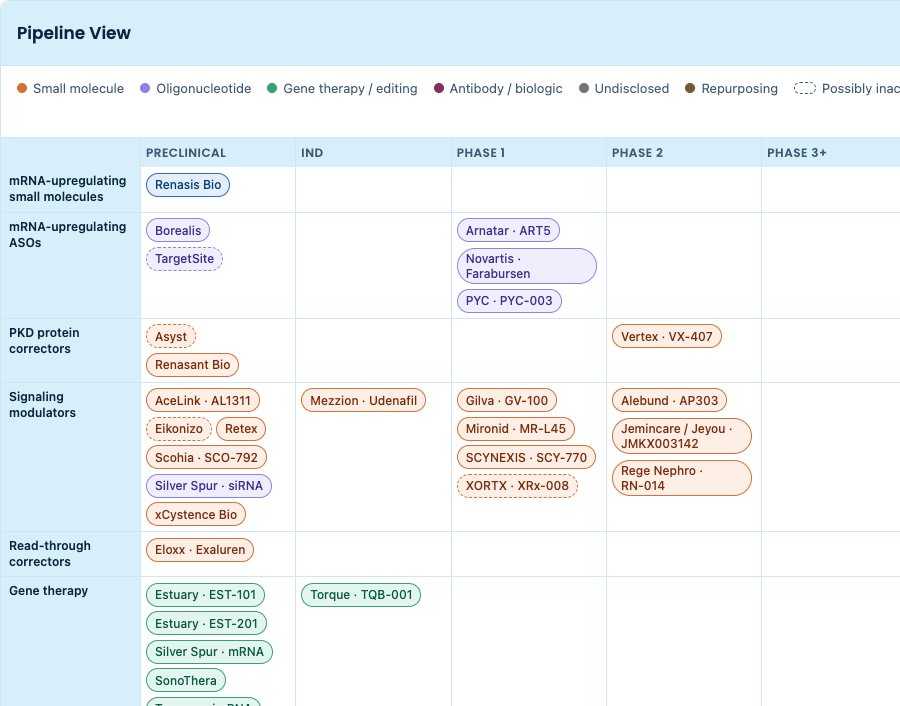
Task: Select the Eloxx · Exaluren chip
Action: [x=200, y=550]
